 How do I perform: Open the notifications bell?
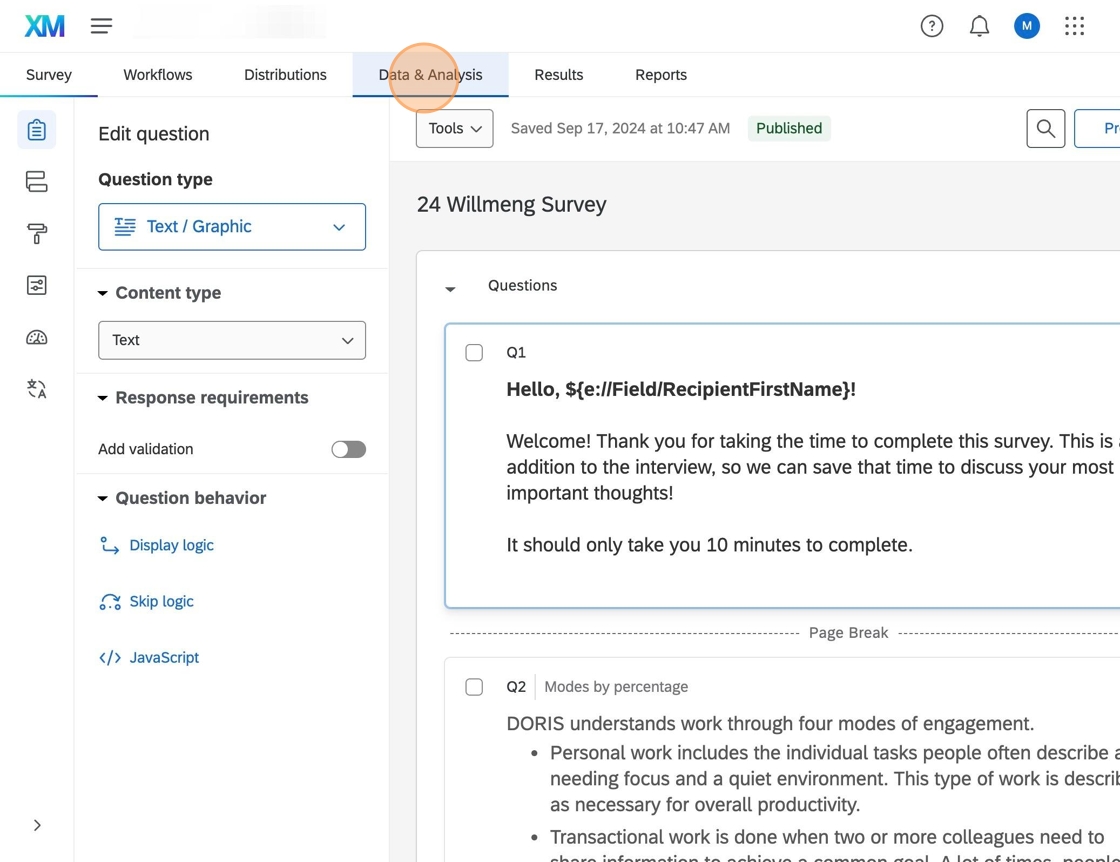(x=979, y=26)
